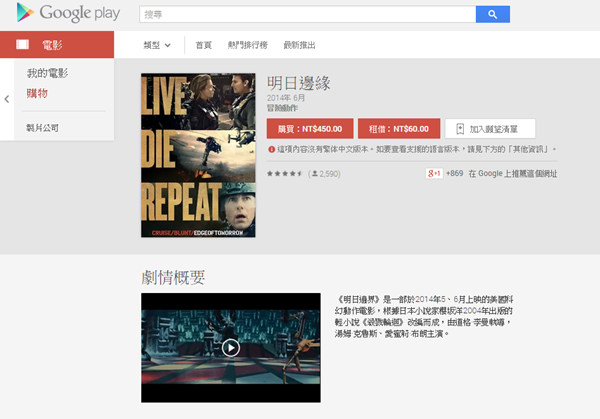Click the 租借 NT$60.00 rent button

coord(399,129)
